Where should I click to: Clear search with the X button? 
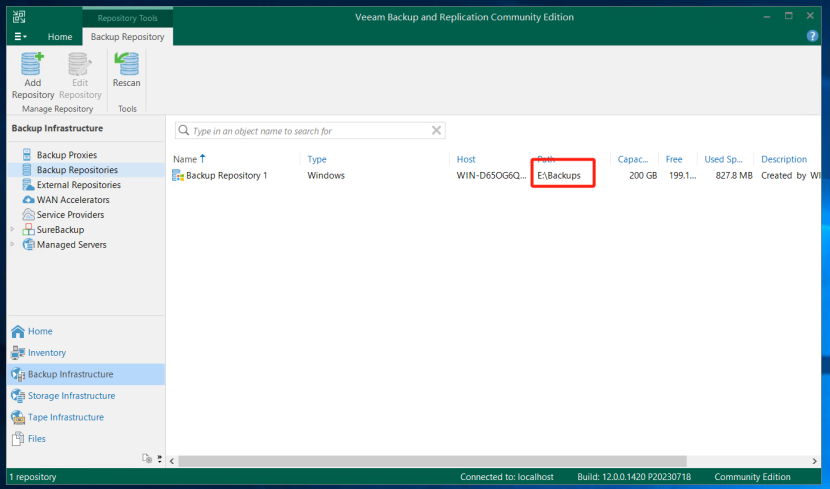coord(436,130)
